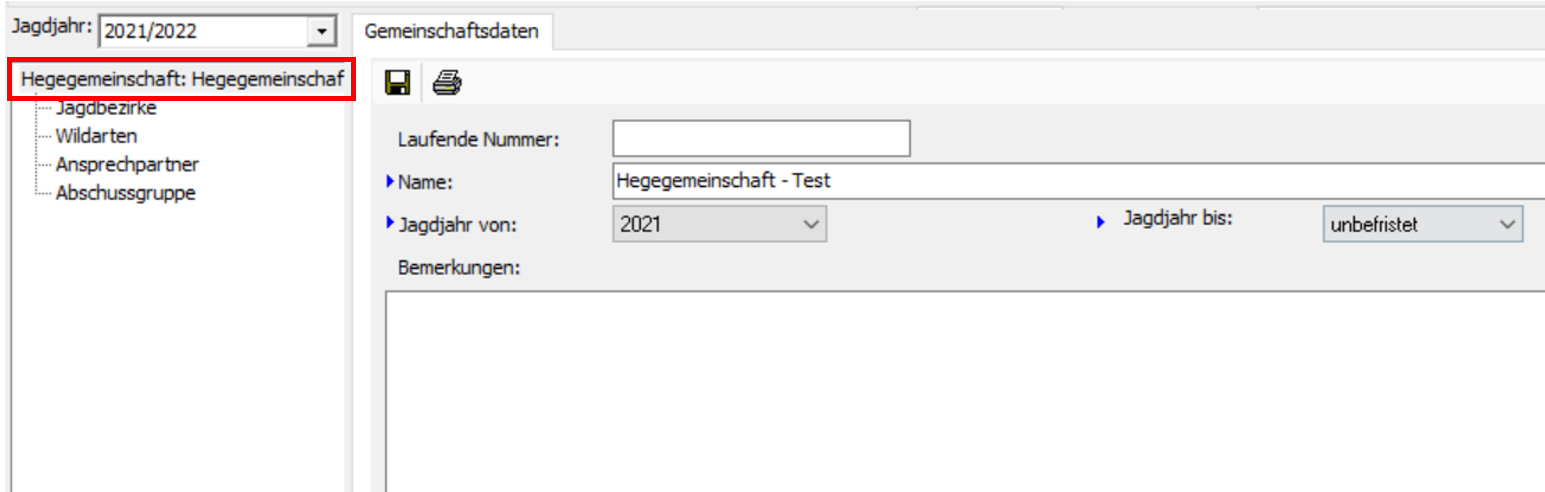1545x492 pixels.
Task: Click the save floppy disk icon
Action: (395, 84)
